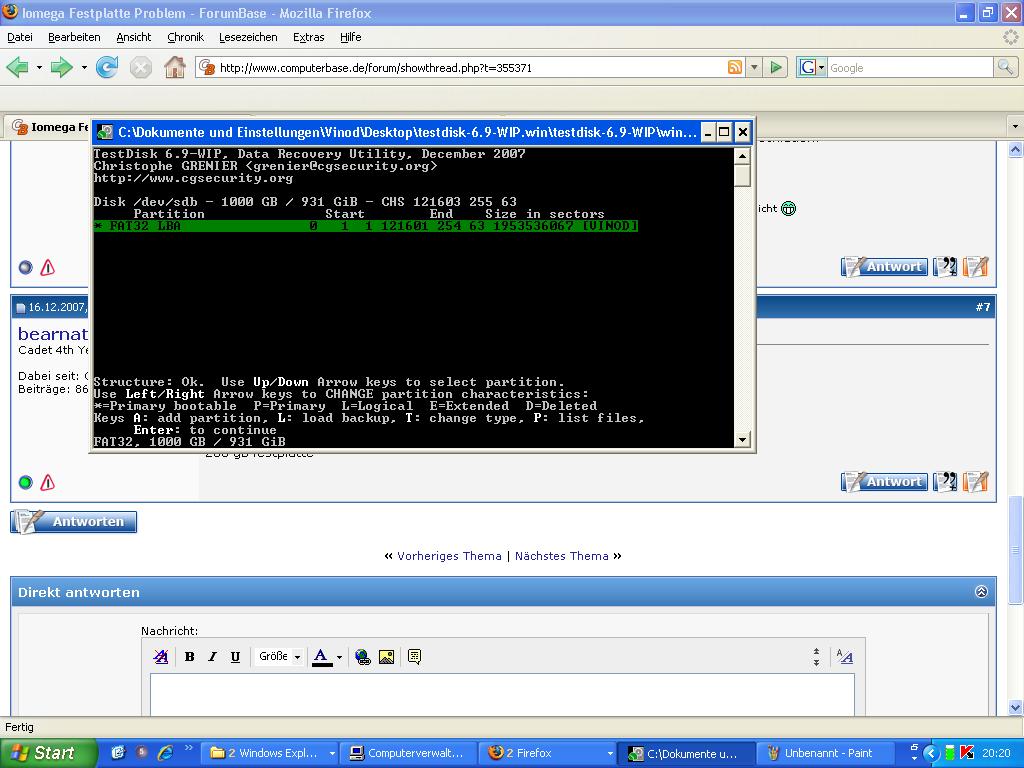Image resolution: width=1024 pixels, height=768 pixels.
Task: Open the Ansicht menu
Action: (x=134, y=37)
